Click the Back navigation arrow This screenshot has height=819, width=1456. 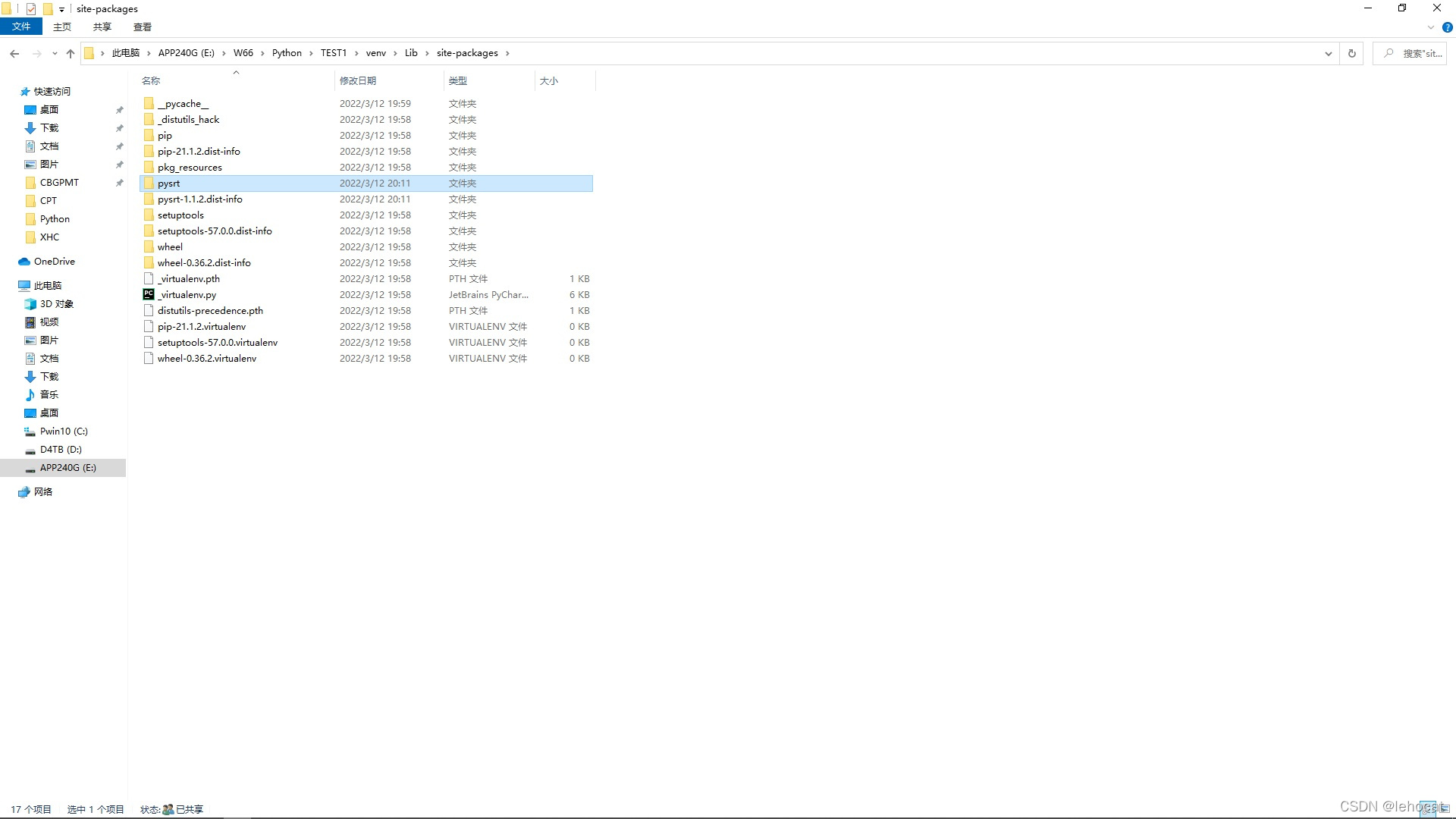14,53
